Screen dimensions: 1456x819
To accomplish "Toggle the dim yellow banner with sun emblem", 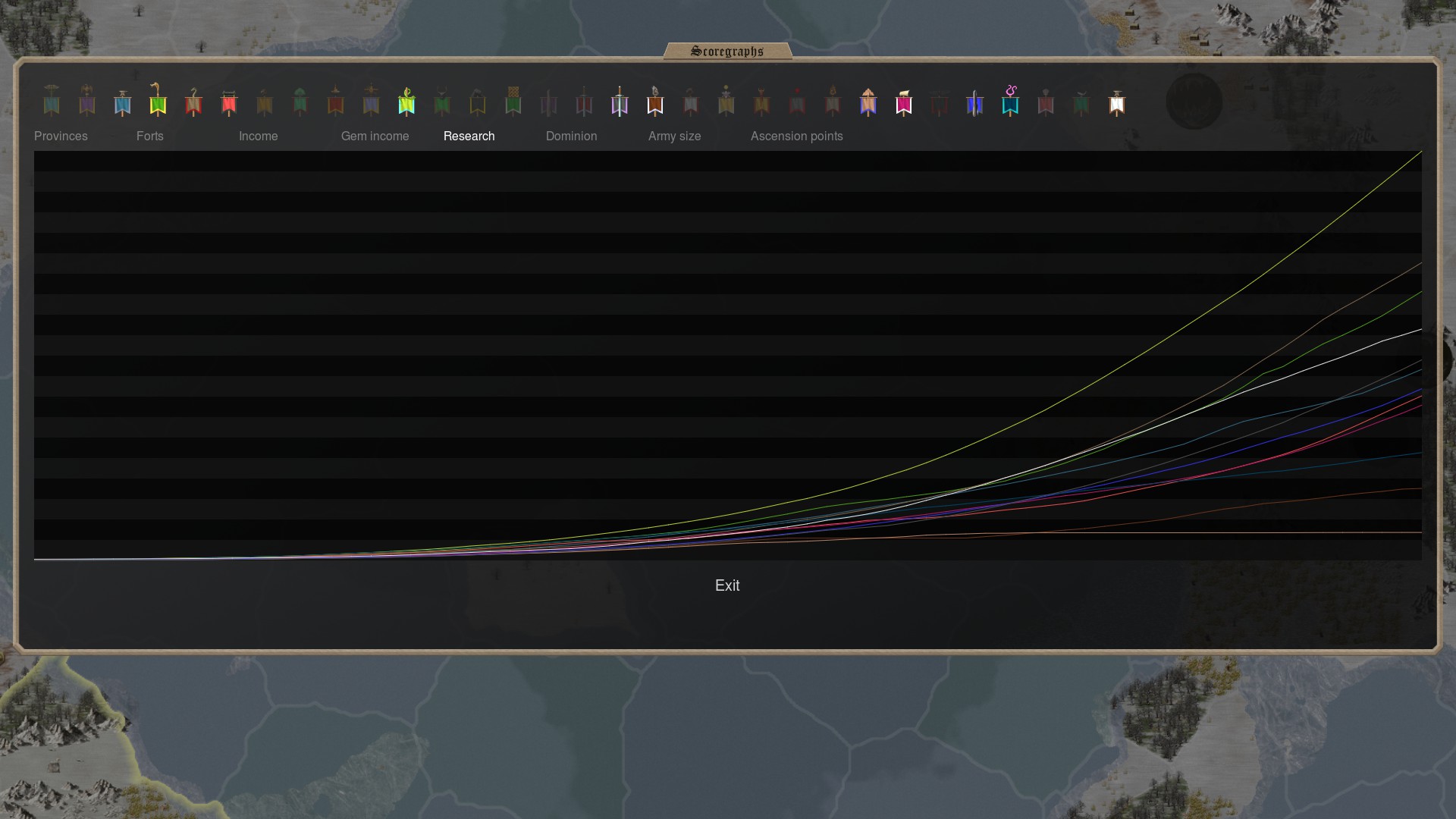I will tap(726, 101).
